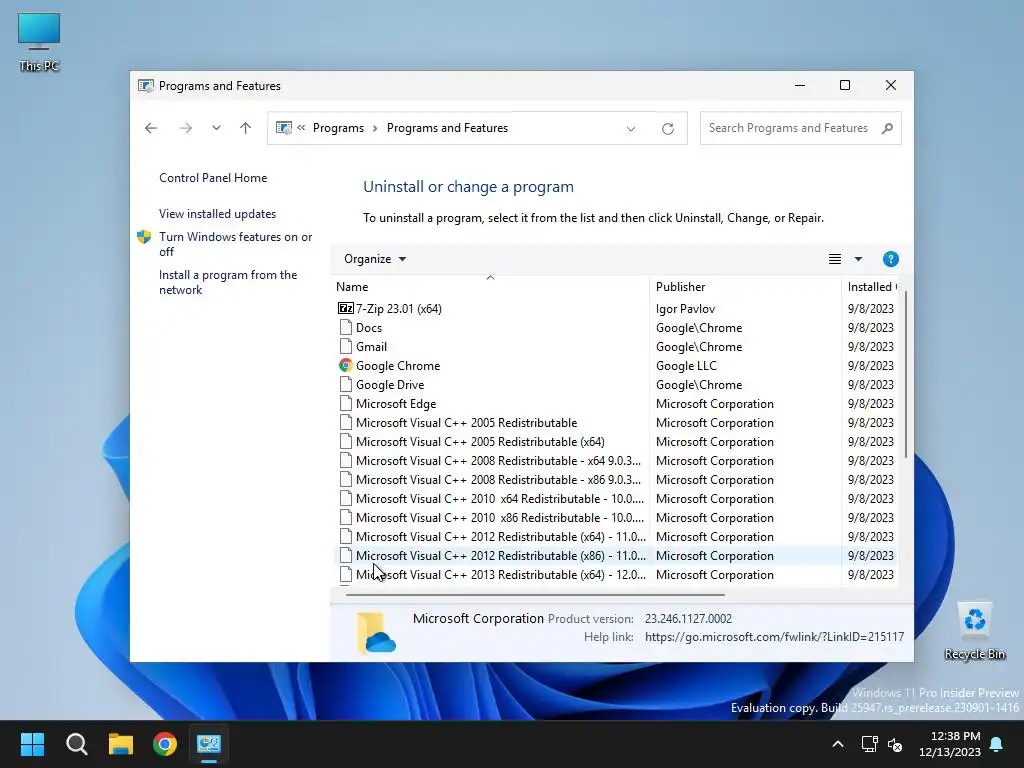Open the notification bell icon
Viewport: 1024px width, 768px height.
pyautogui.click(x=997, y=744)
